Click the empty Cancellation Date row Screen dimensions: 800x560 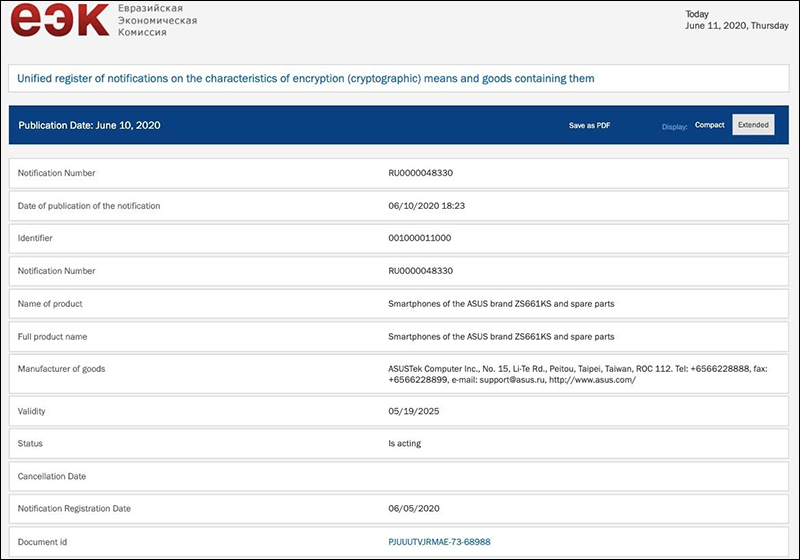400,476
